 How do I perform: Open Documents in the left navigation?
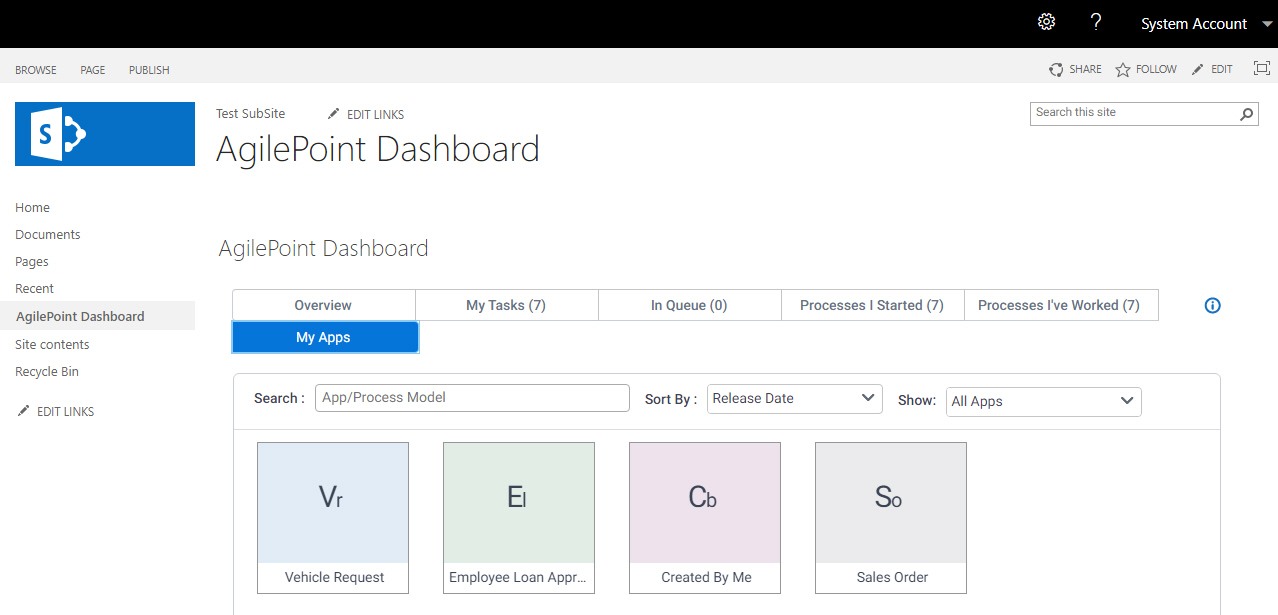point(48,234)
